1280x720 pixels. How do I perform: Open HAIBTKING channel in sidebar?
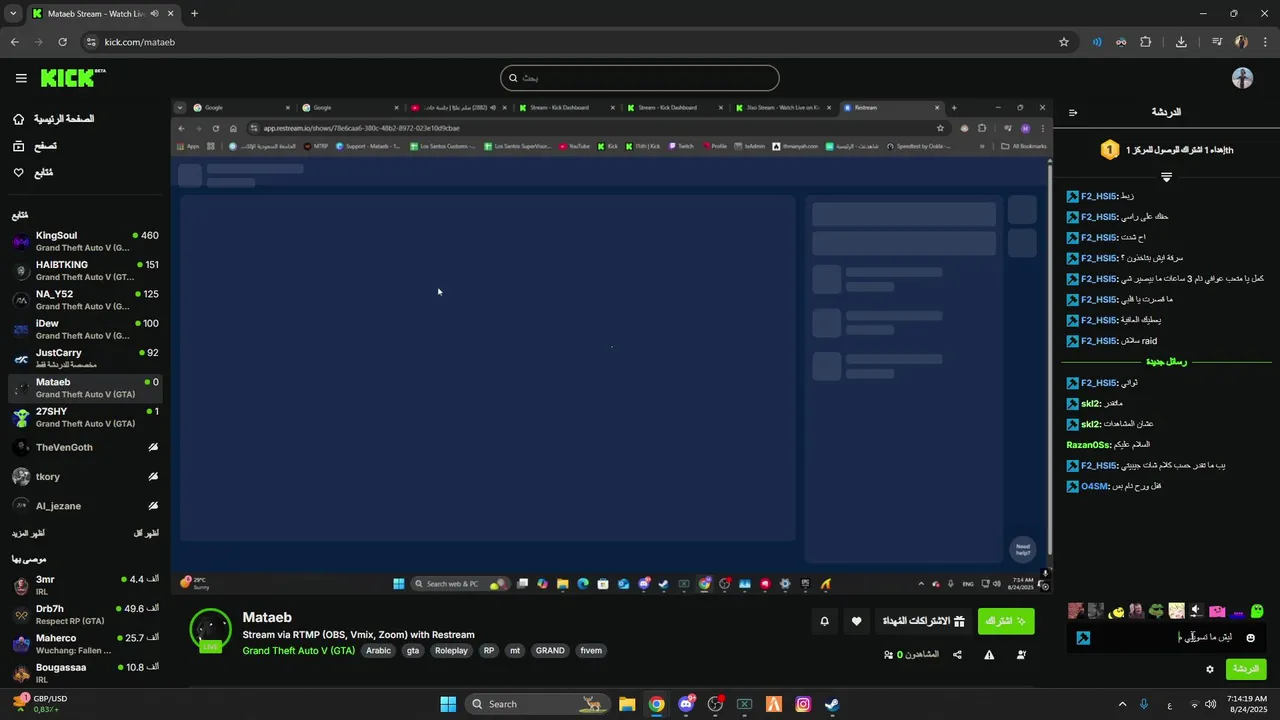tap(85, 270)
